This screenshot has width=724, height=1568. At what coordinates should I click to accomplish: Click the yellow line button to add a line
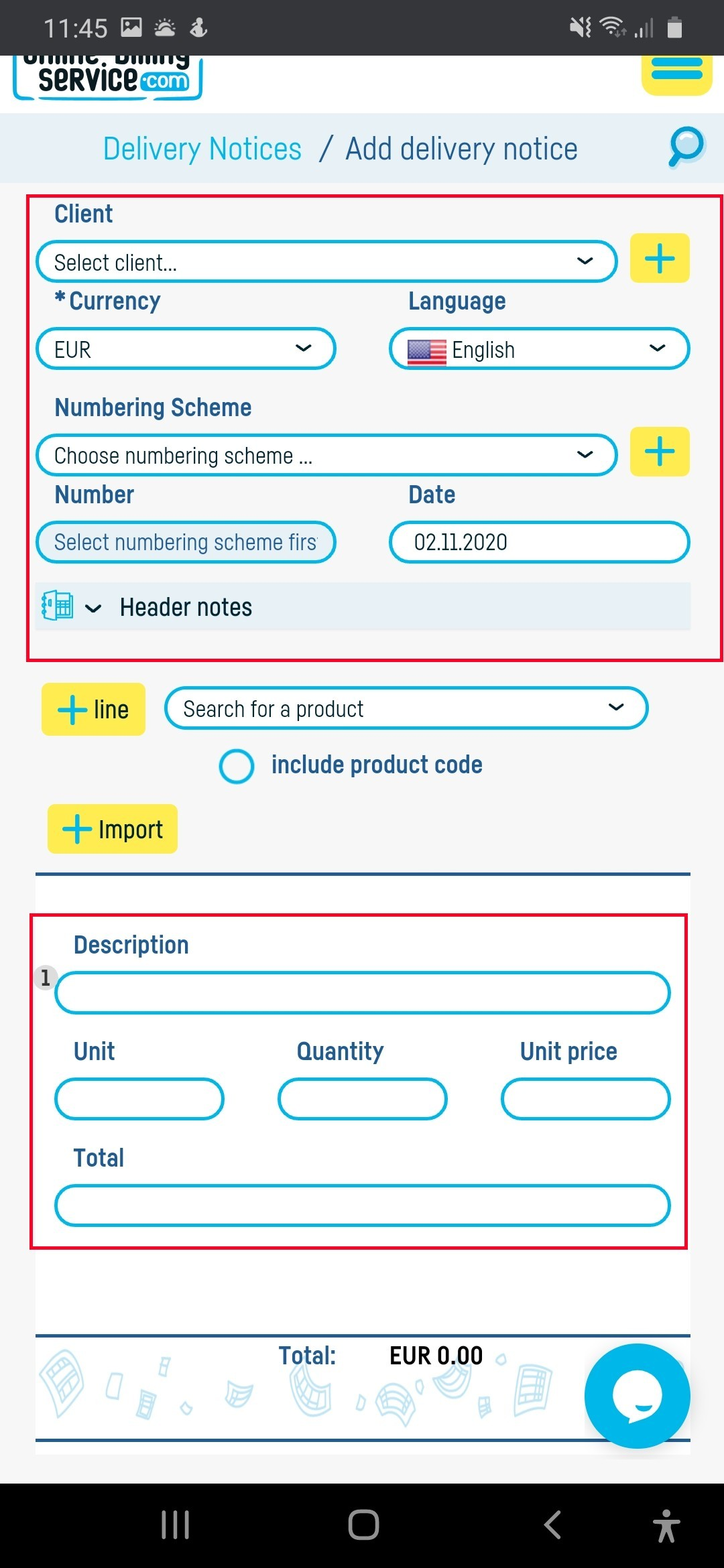point(93,709)
